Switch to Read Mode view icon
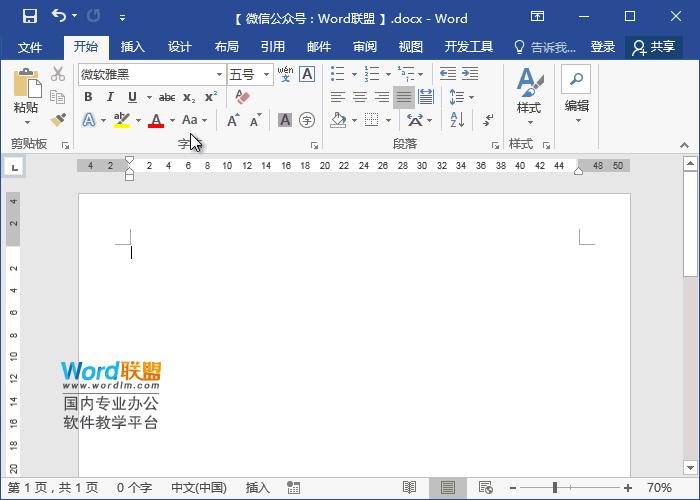 [x=409, y=488]
